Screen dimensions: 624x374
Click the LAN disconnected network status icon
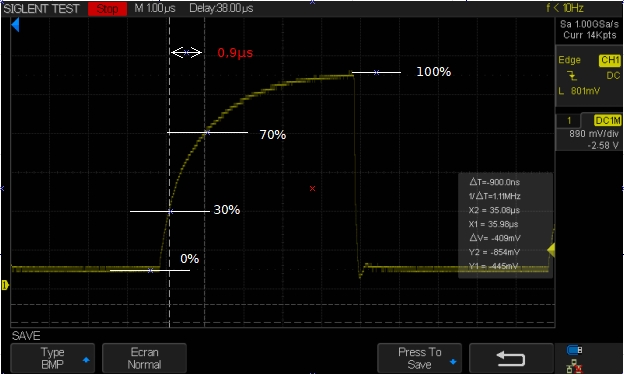pyautogui.click(x=574, y=366)
